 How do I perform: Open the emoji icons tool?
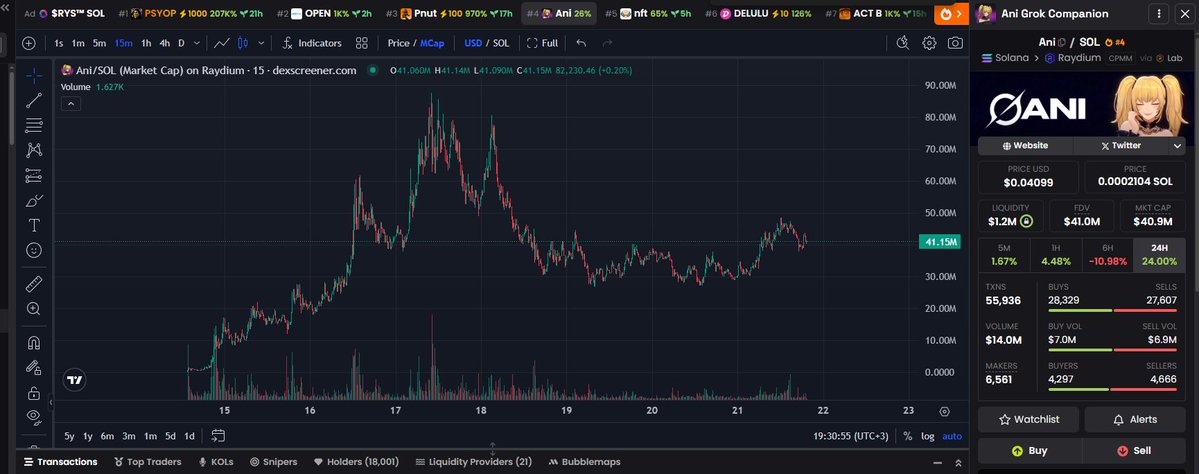pyautogui.click(x=34, y=250)
